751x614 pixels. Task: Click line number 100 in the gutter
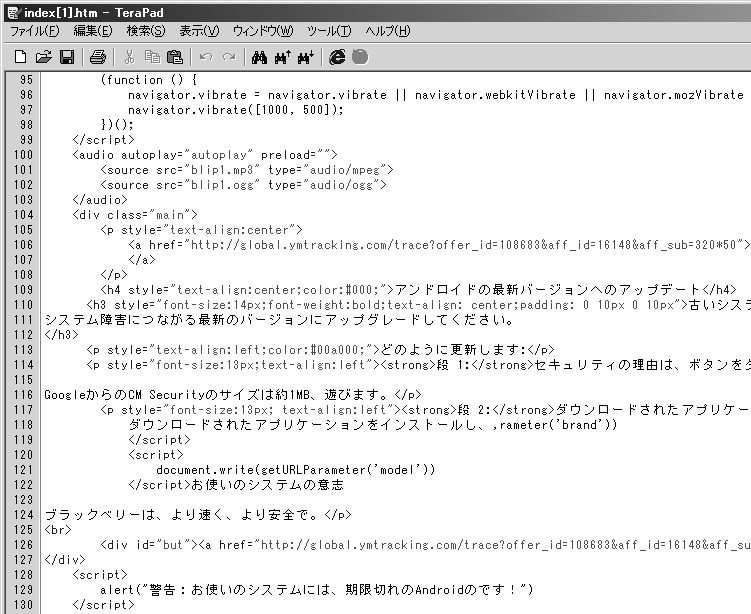[x=23, y=155]
